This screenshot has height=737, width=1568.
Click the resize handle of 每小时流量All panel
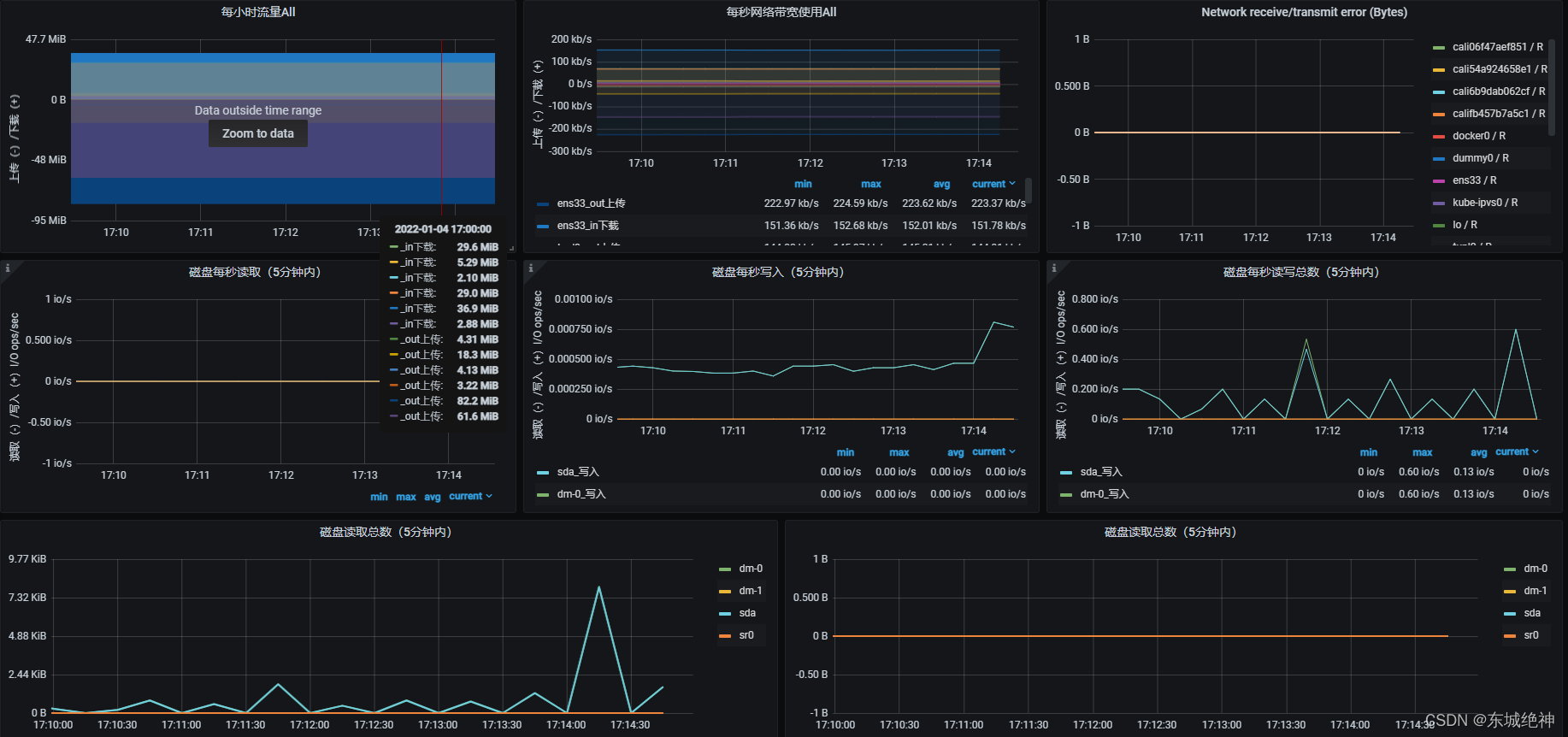click(x=511, y=248)
